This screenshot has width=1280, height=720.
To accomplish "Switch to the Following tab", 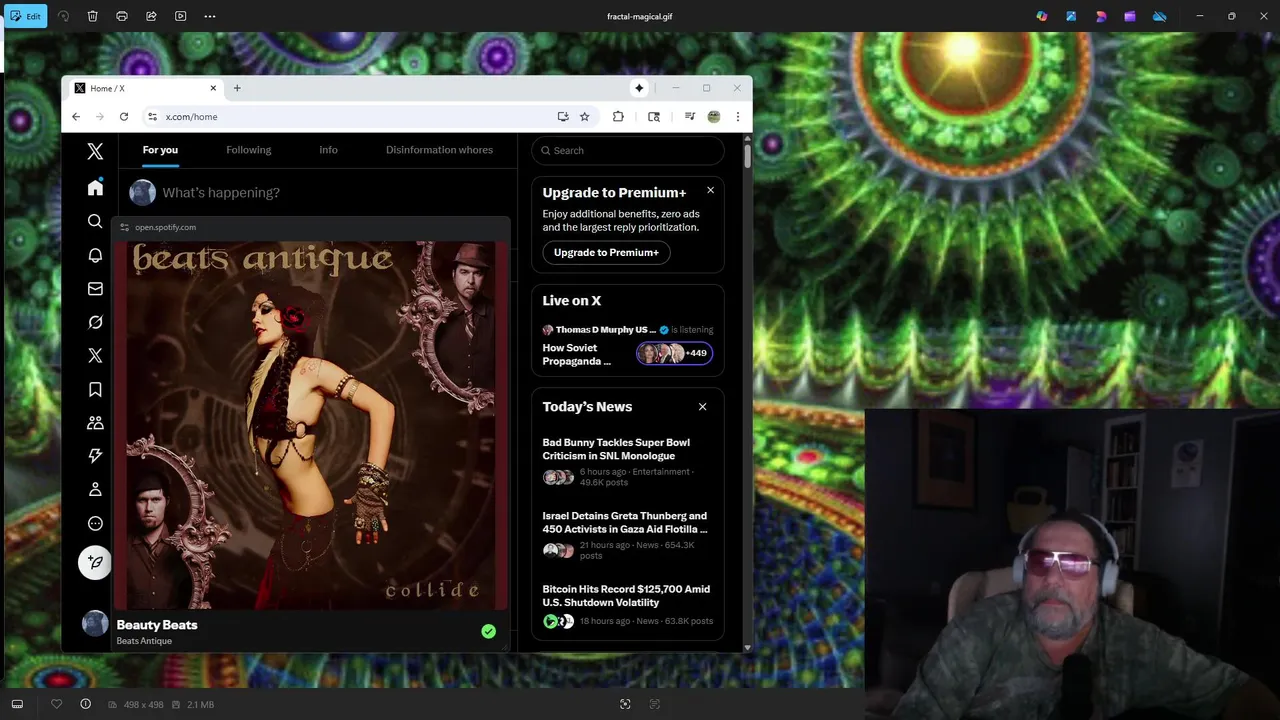I will 248,150.
